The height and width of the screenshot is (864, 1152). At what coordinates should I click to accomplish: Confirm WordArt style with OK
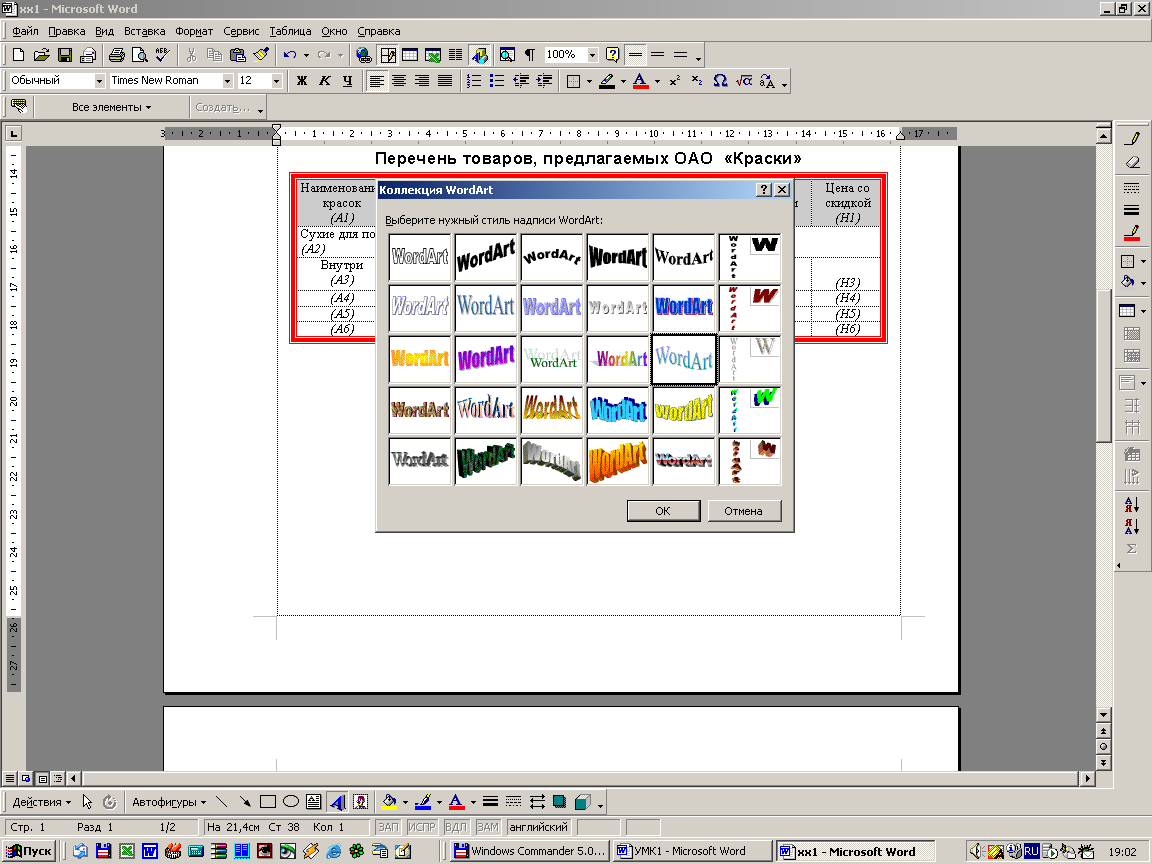(663, 511)
